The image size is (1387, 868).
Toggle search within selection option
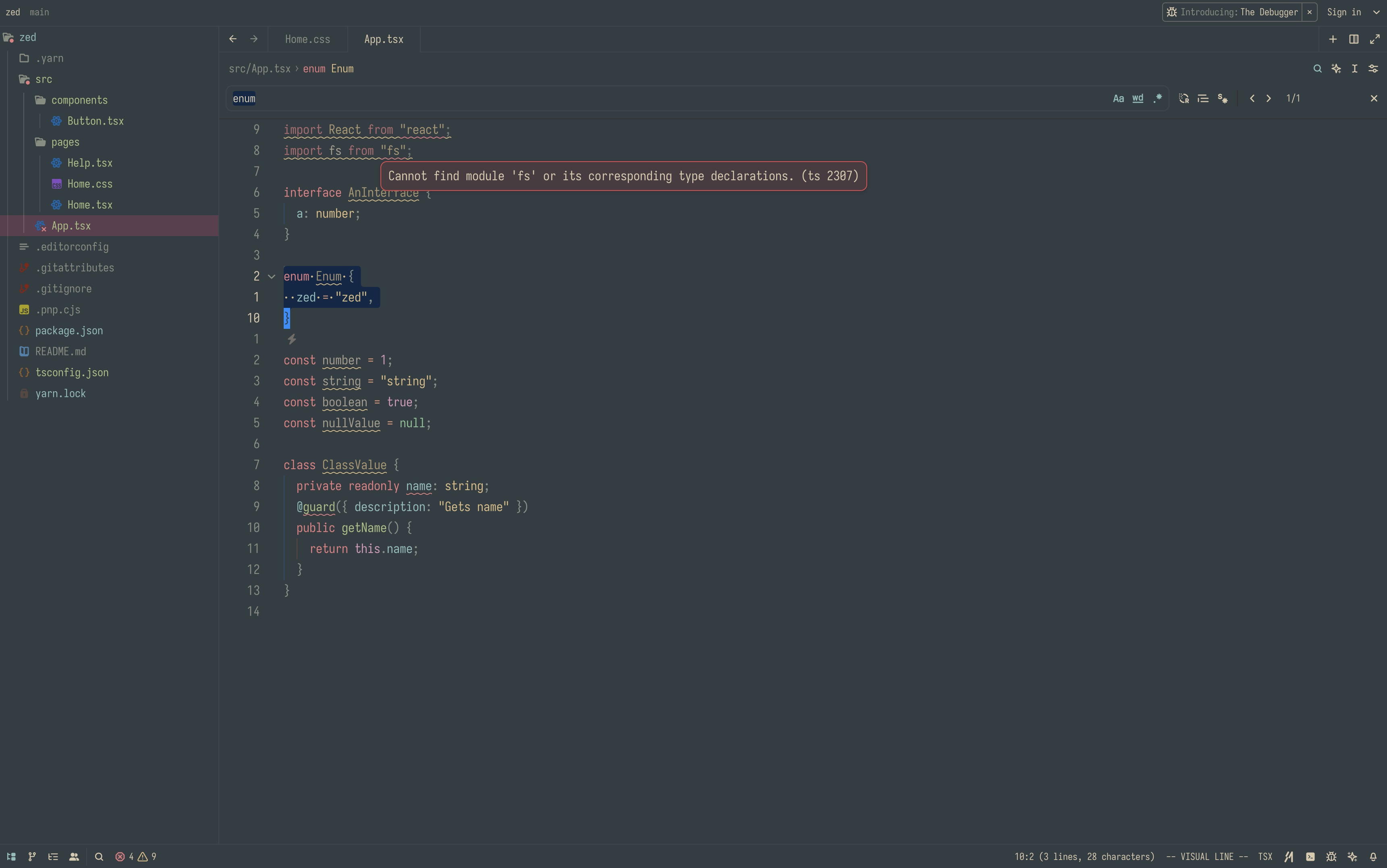1203,99
